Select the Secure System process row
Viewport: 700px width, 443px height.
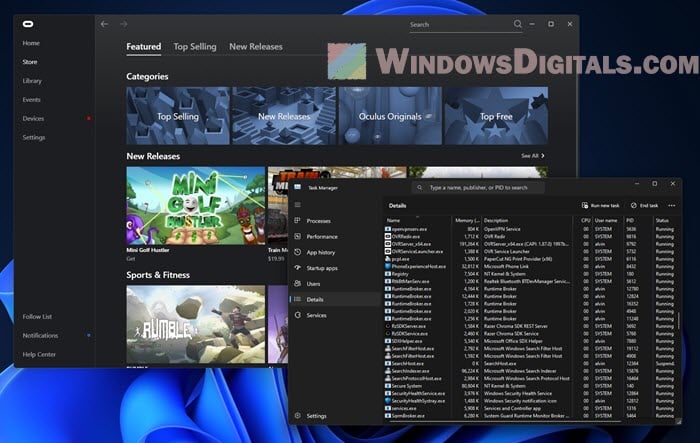(530, 386)
